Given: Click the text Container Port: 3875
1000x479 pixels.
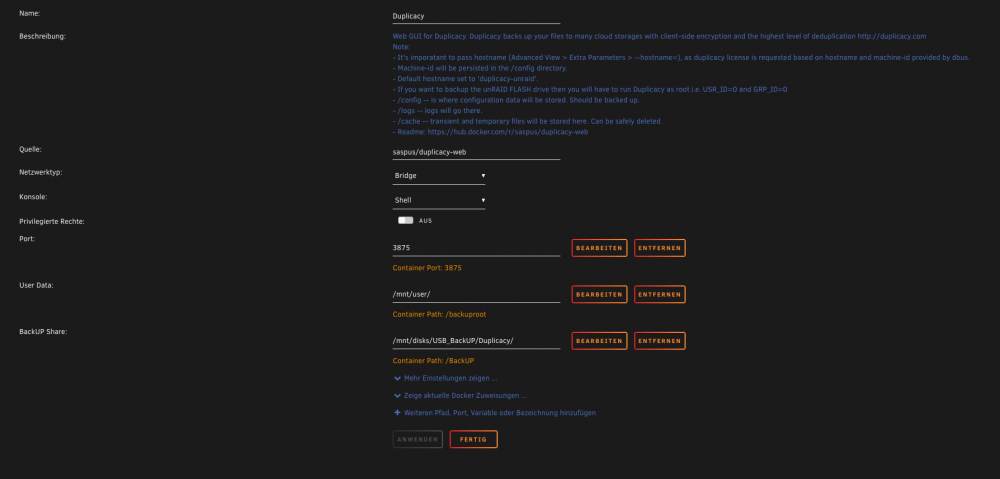Looking at the screenshot, I should (x=427, y=268).
